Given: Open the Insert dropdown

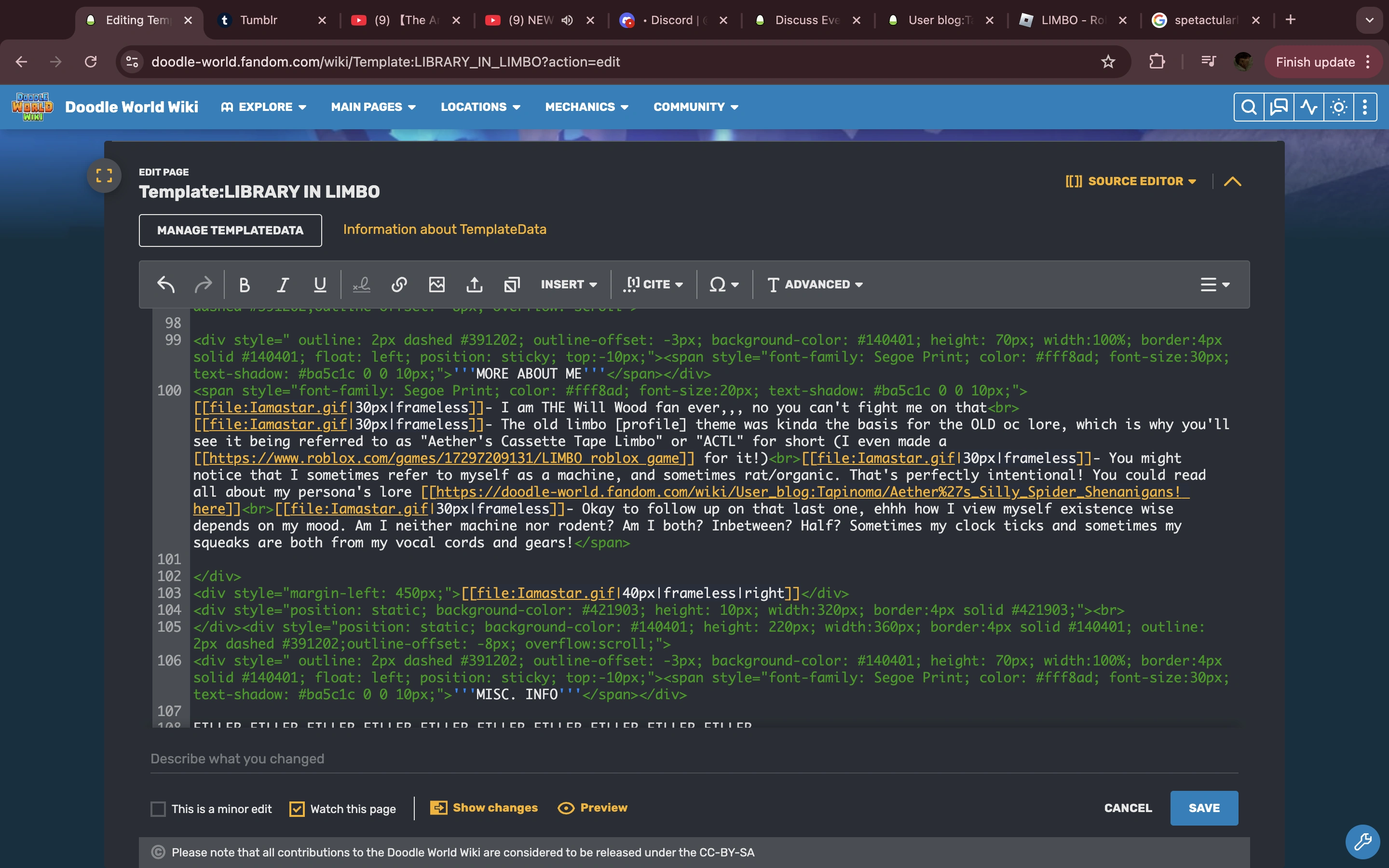Looking at the screenshot, I should [x=568, y=284].
